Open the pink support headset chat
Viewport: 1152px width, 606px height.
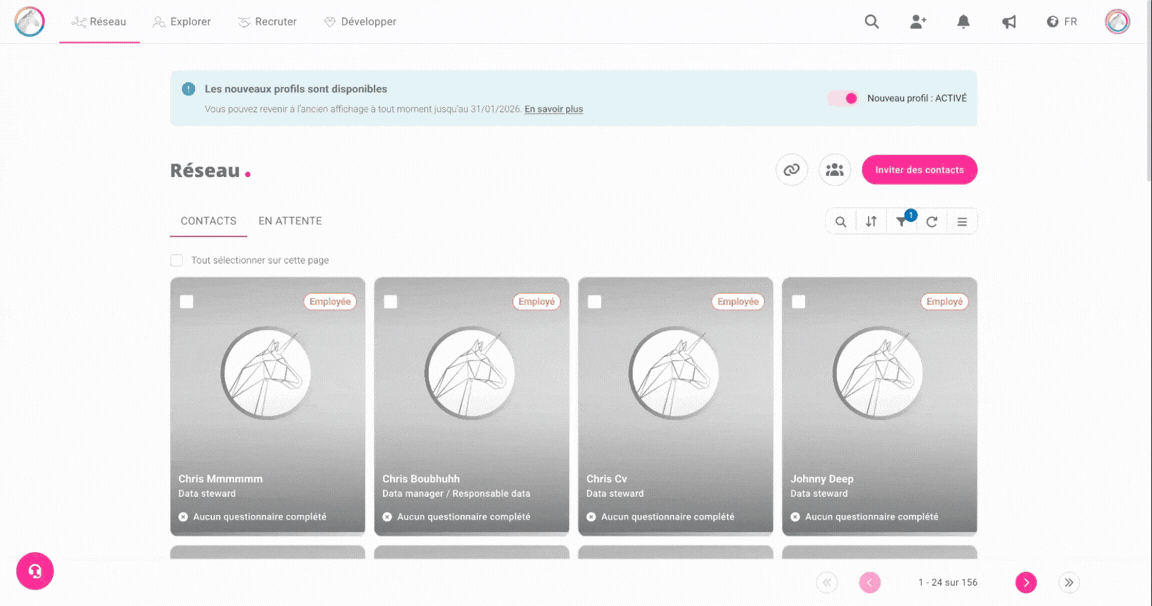[x=35, y=571]
